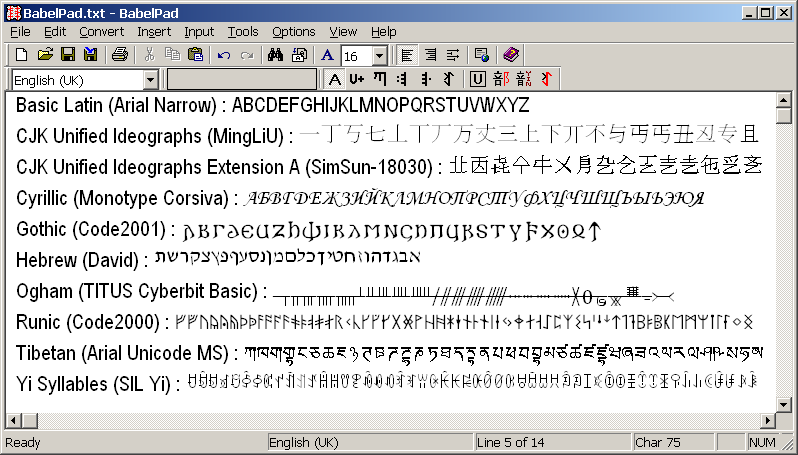The image size is (798, 455).
Task: Click the CJK icon with red dotted part
Action: pyautogui.click(x=524, y=79)
